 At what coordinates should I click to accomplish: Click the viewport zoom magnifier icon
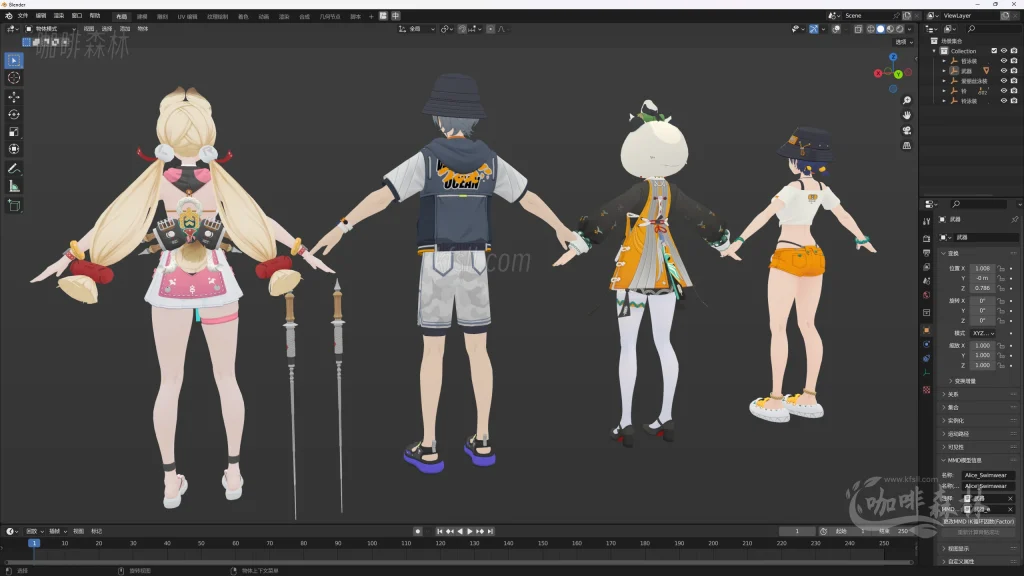tap(906, 101)
